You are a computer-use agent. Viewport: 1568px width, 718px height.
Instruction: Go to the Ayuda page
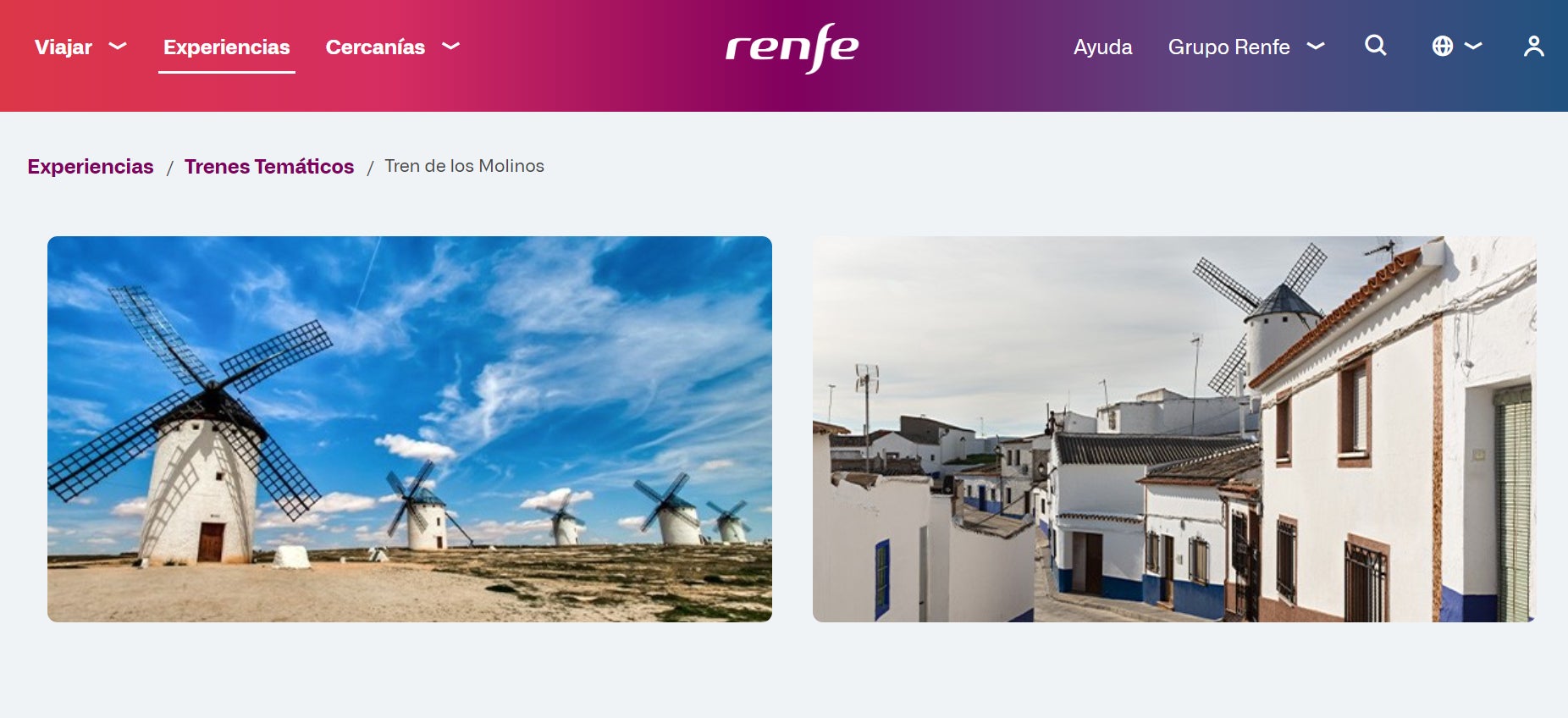pos(1102,47)
